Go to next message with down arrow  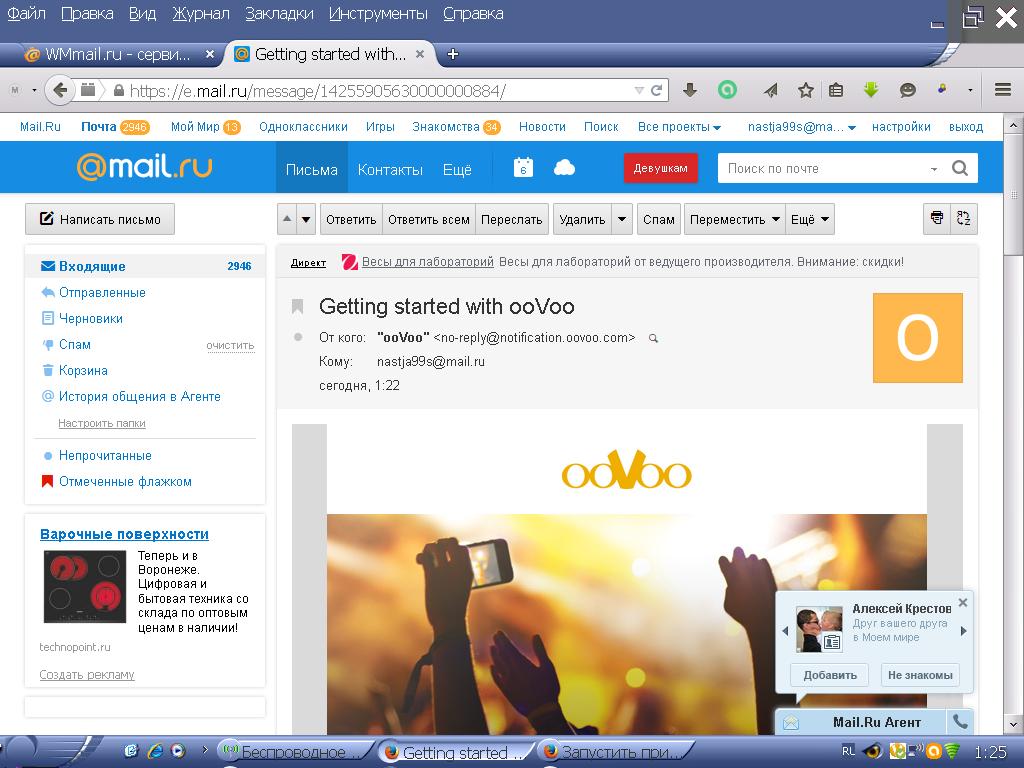306,219
